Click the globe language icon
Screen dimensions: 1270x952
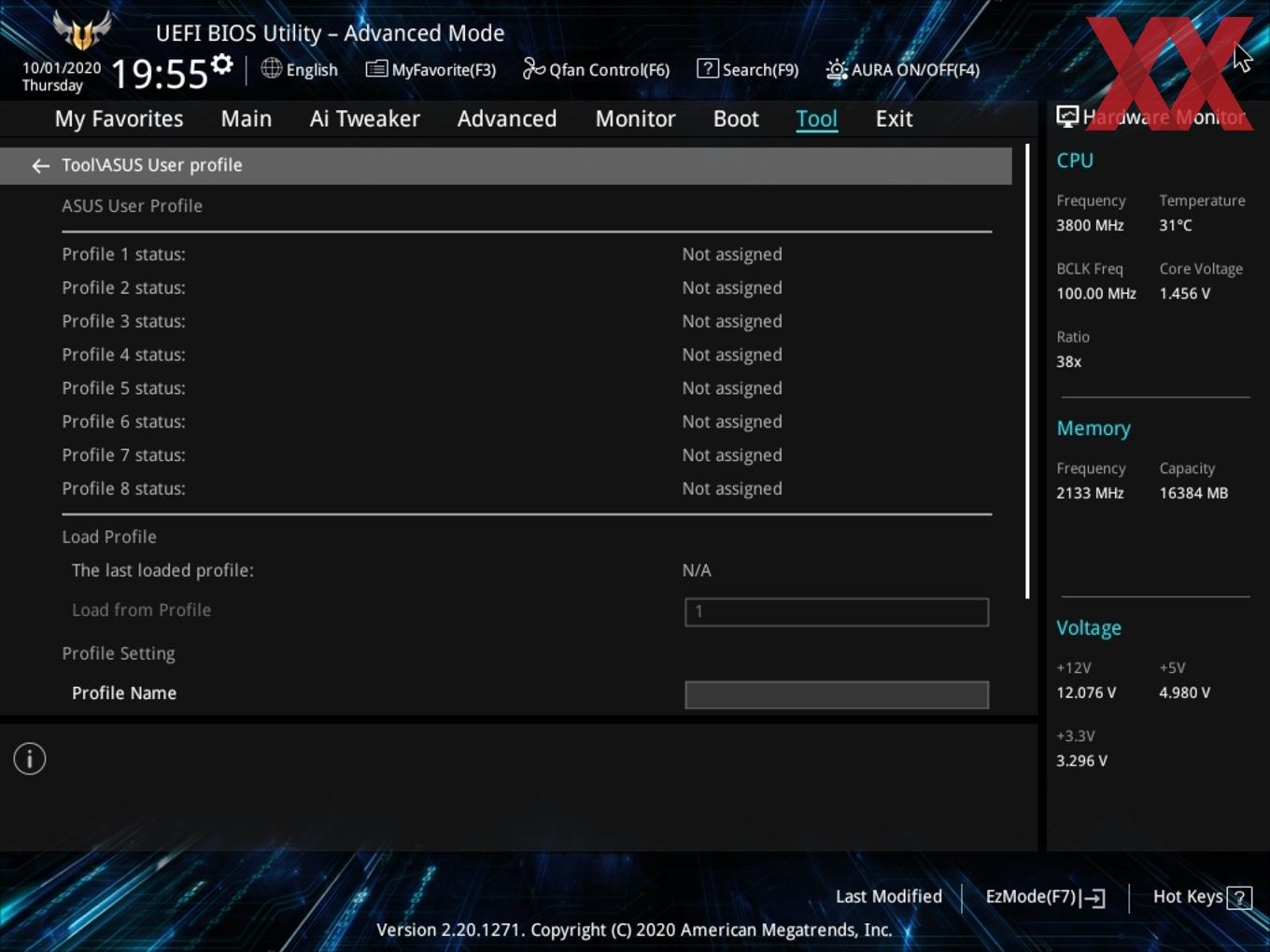pos(271,68)
